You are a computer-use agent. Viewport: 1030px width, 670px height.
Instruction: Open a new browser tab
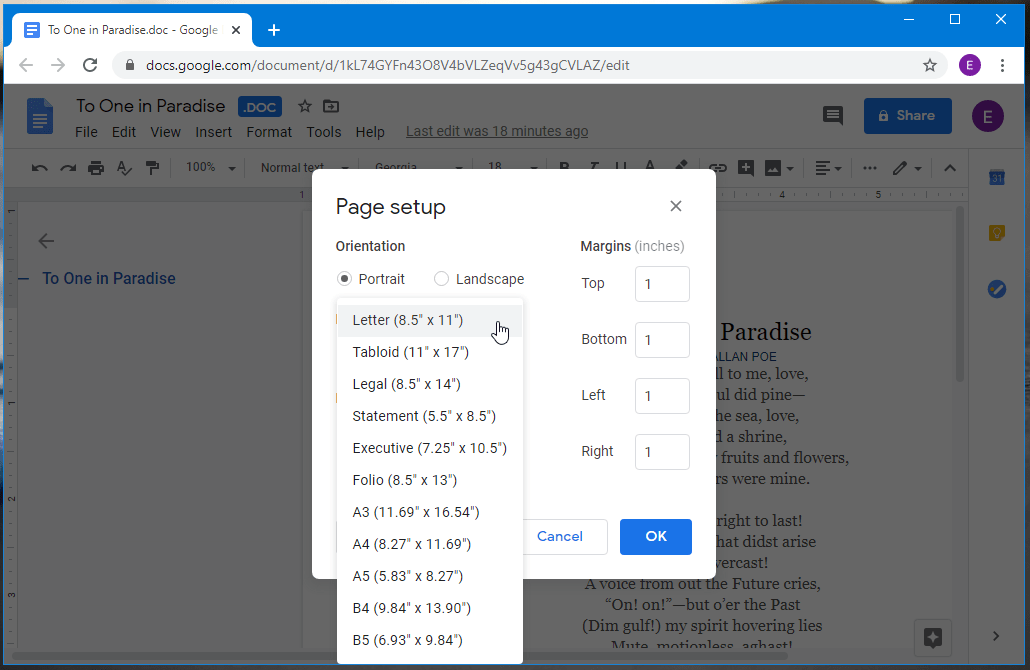pyautogui.click(x=274, y=30)
